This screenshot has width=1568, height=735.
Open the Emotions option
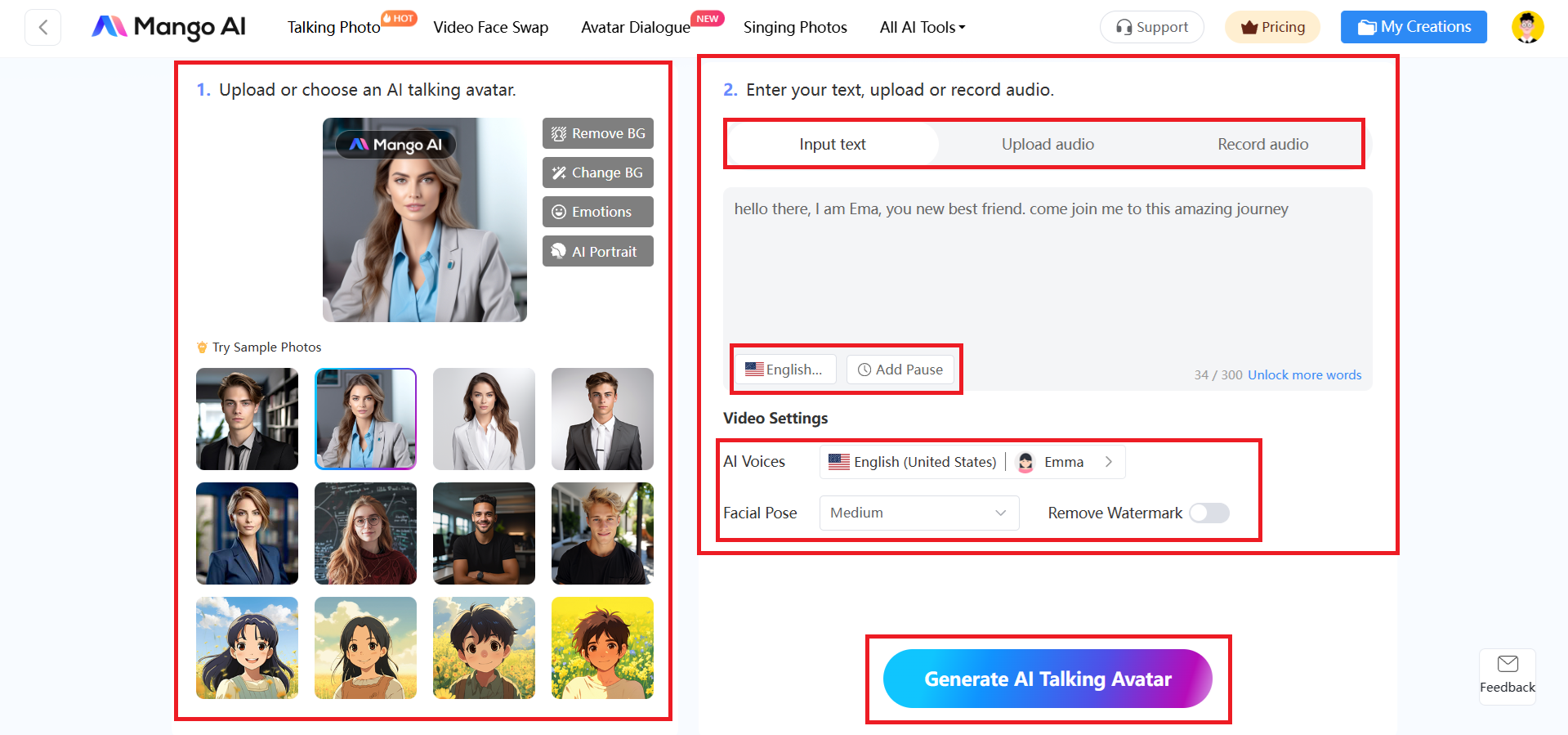(598, 212)
